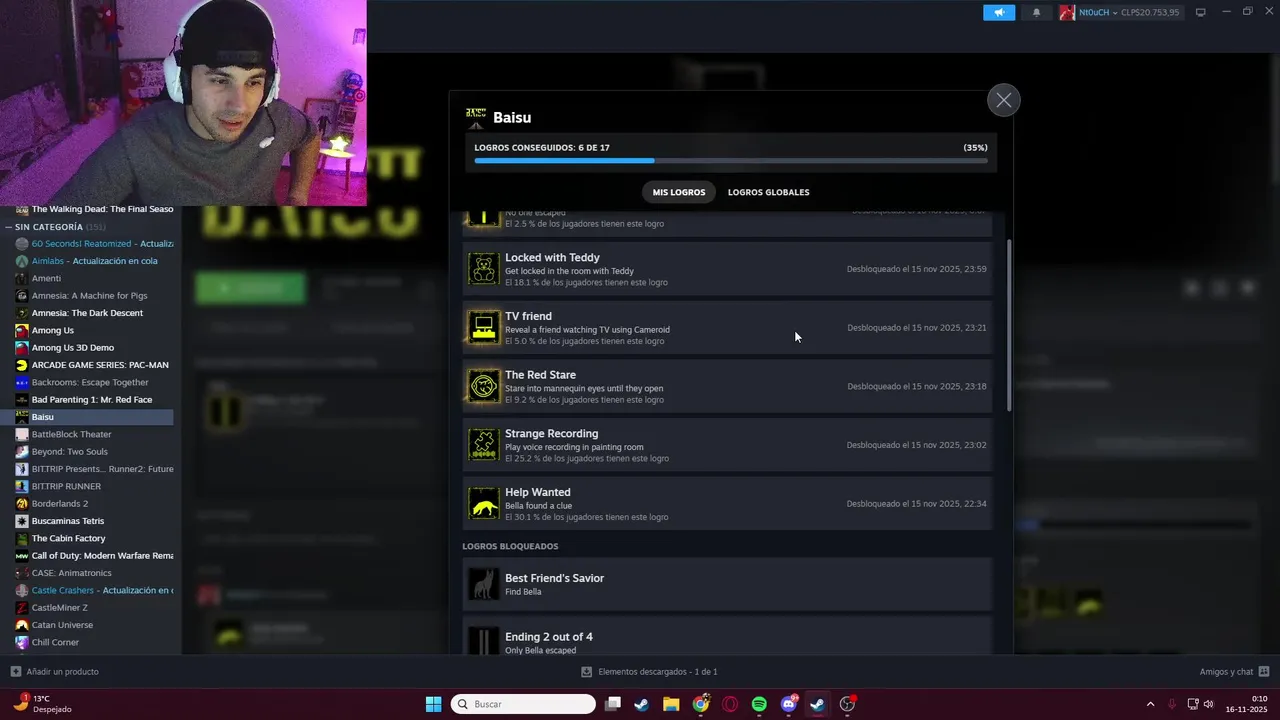Select Bad Parenting 1: Mr. Red Face
Image resolution: width=1280 pixels, height=720 pixels.
point(90,400)
